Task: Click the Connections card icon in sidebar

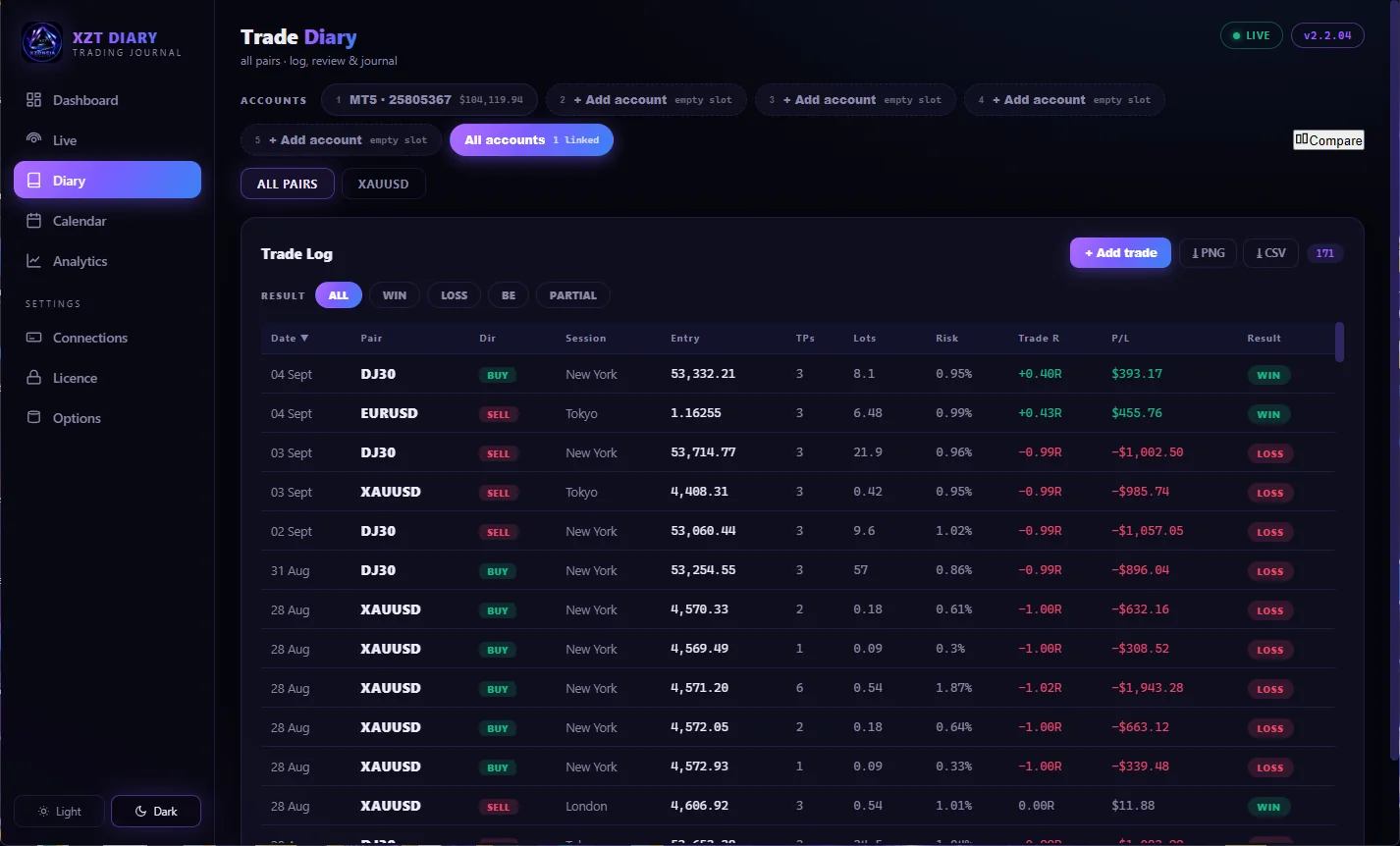Action: [33, 338]
